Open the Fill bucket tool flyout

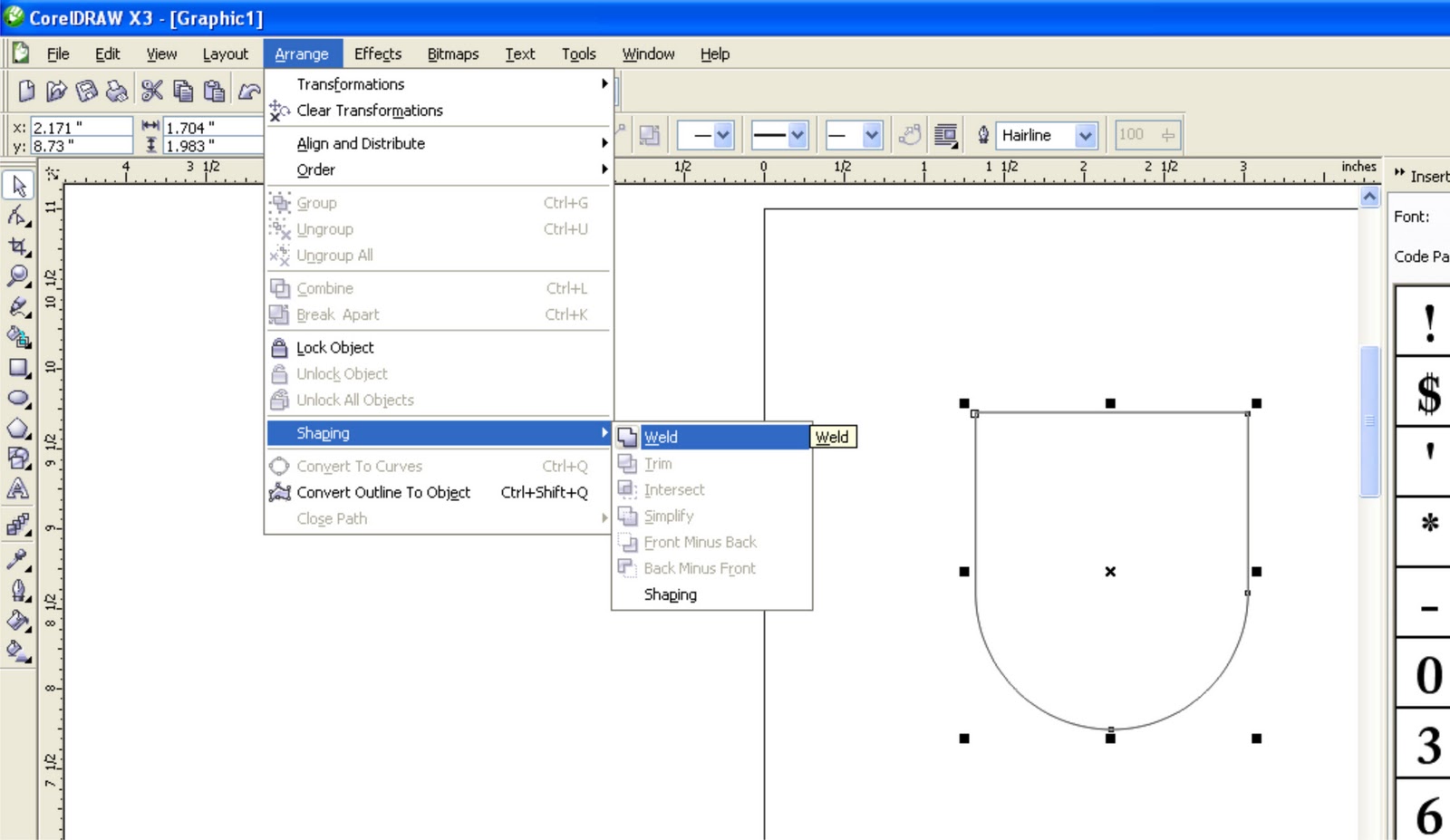(x=18, y=621)
